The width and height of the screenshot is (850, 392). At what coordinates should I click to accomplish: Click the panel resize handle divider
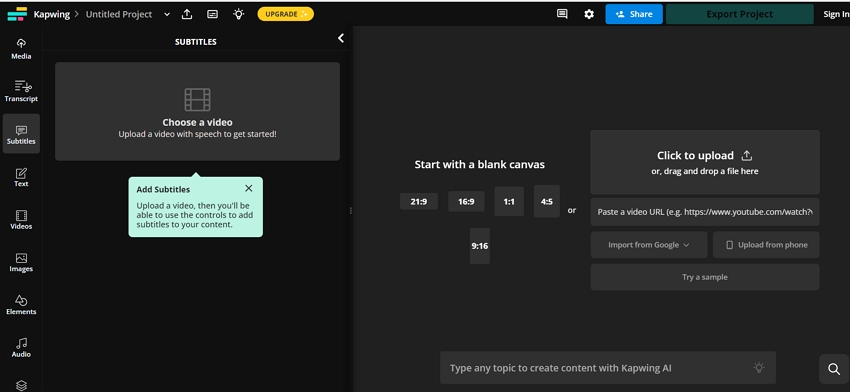click(351, 210)
